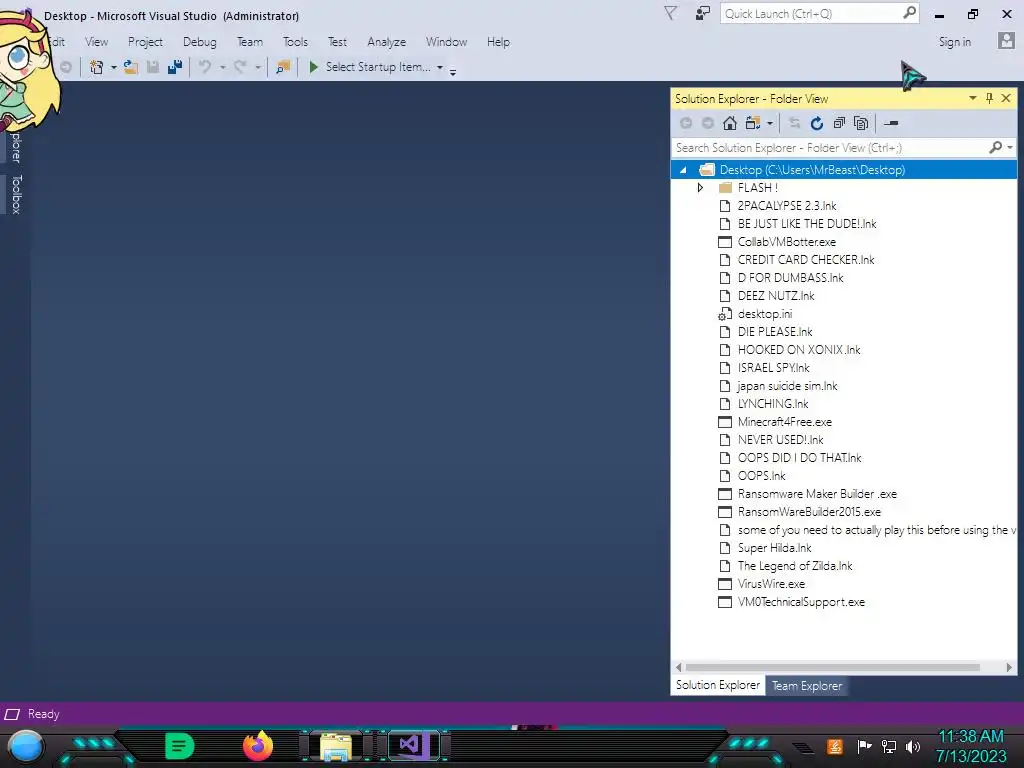Click the File Explorer taskbar icon
Image resolution: width=1024 pixels, height=768 pixels.
pos(336,746)
